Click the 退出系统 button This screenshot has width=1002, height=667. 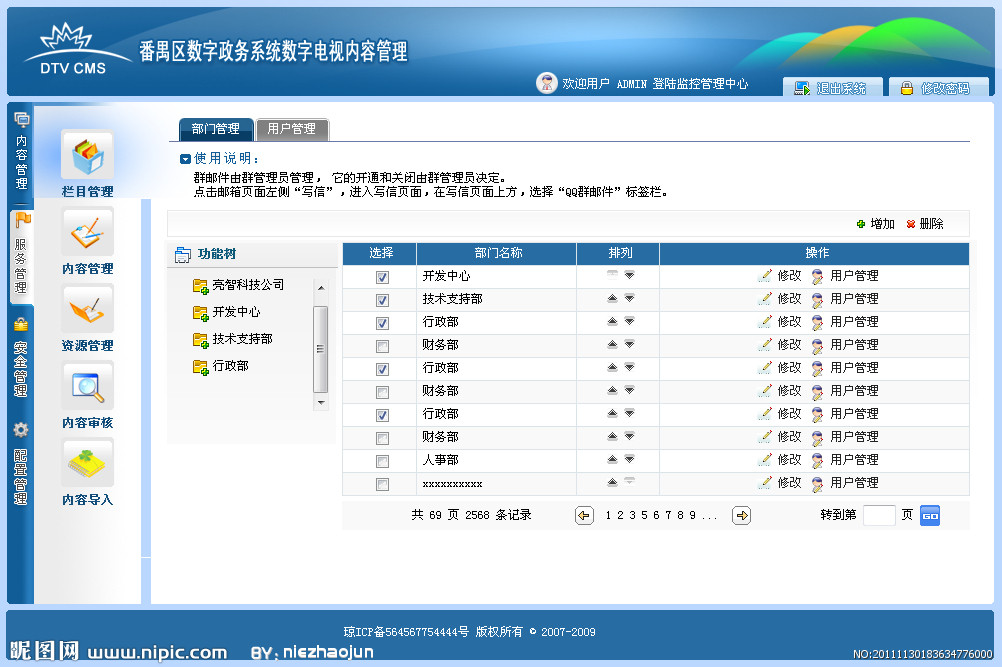pos(832,88)
